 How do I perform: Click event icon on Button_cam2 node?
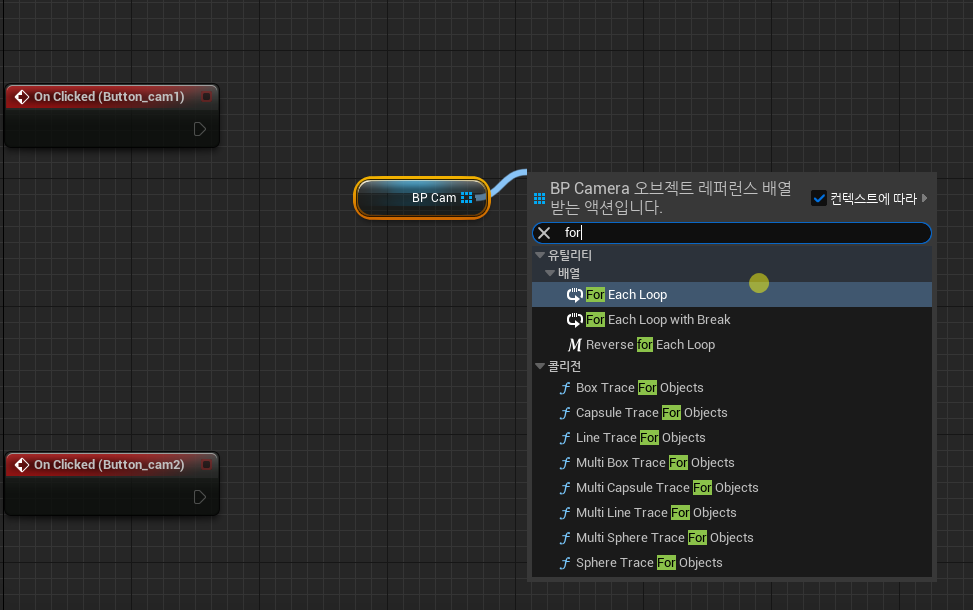coord(22,465)
